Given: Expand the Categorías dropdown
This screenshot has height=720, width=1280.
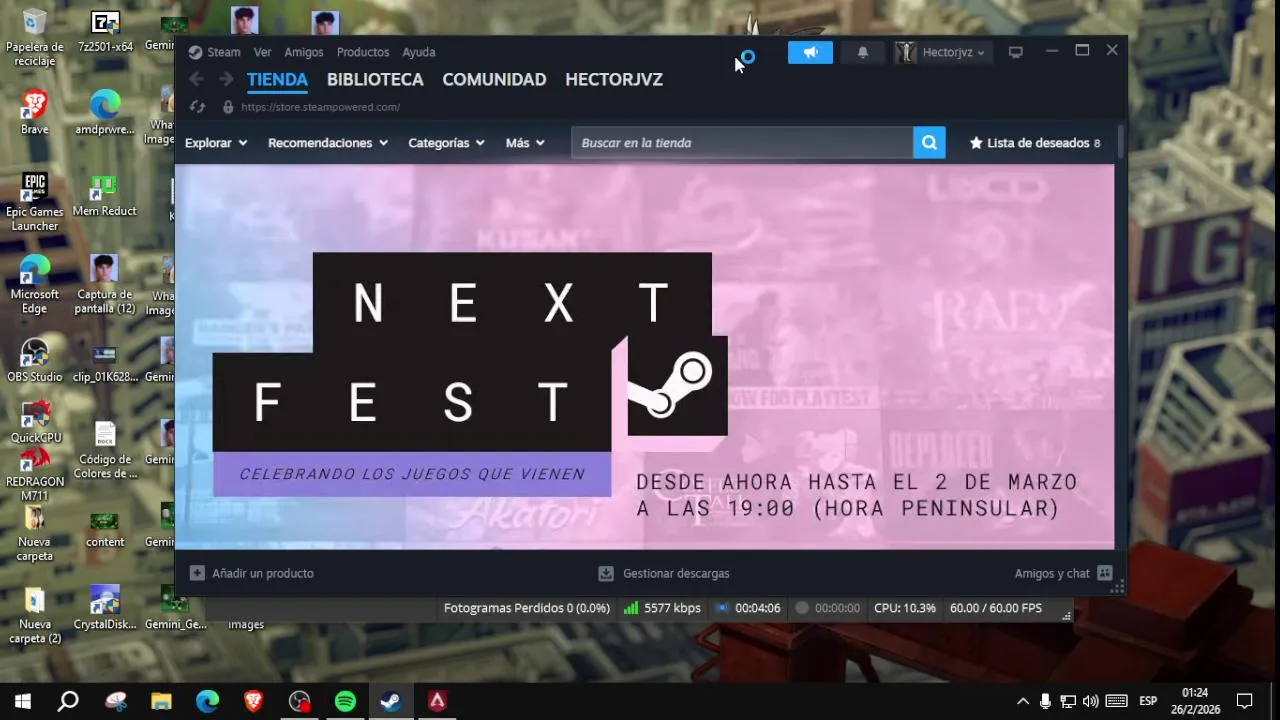Looking at the screenshot, I should [447, 143].
